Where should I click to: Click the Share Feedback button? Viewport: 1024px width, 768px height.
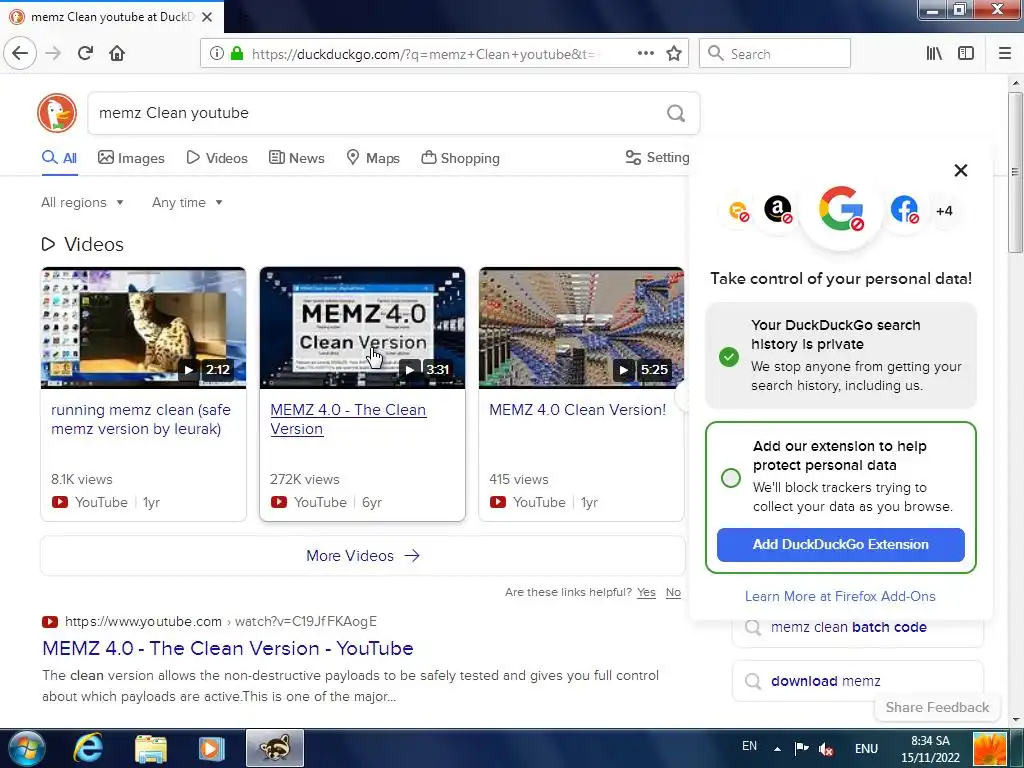[937, 707]
